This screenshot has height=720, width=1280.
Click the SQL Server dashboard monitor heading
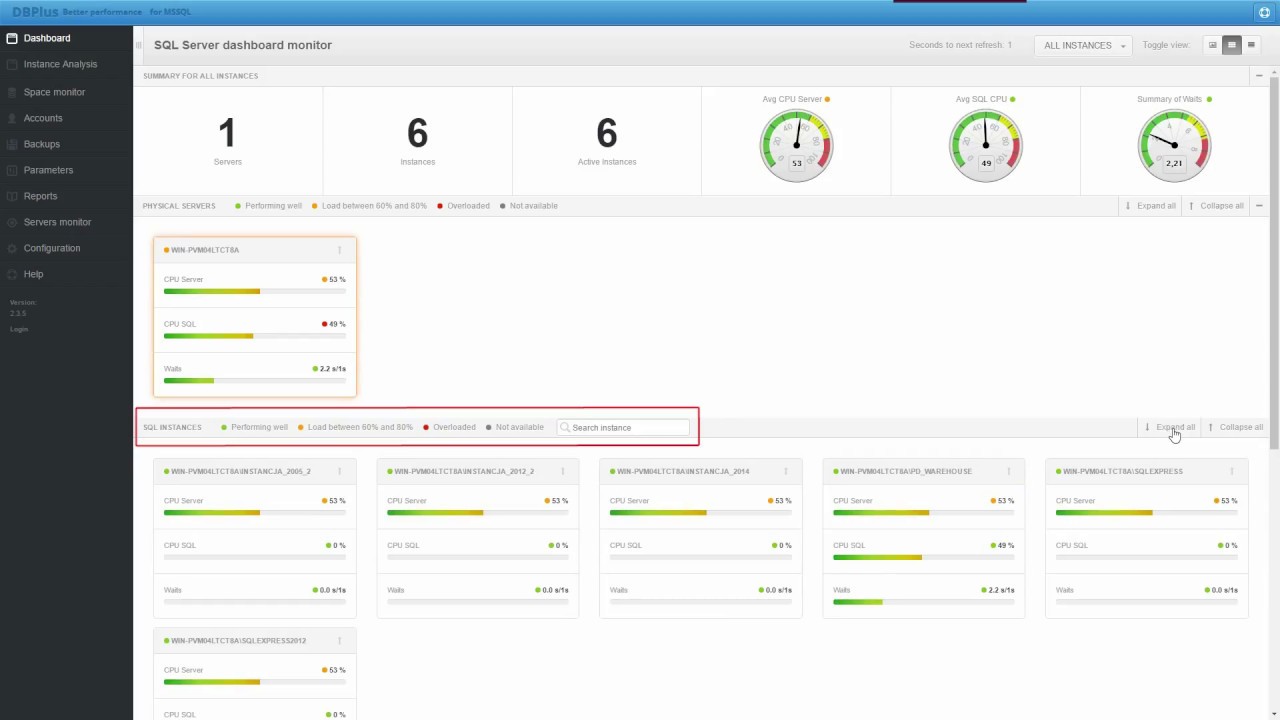point(243,45)
